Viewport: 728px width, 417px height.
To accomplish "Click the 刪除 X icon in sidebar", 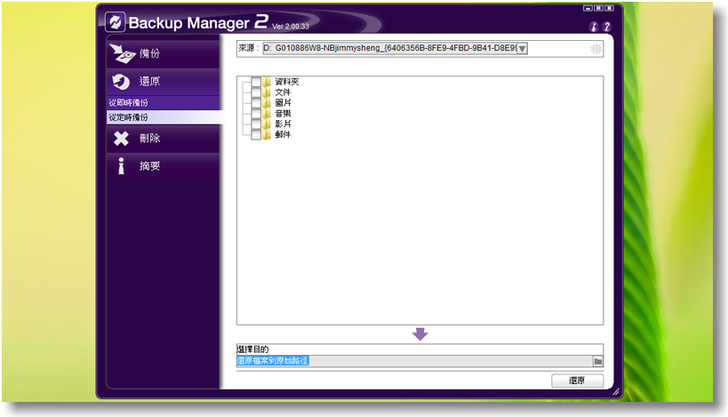I will 121,138.
